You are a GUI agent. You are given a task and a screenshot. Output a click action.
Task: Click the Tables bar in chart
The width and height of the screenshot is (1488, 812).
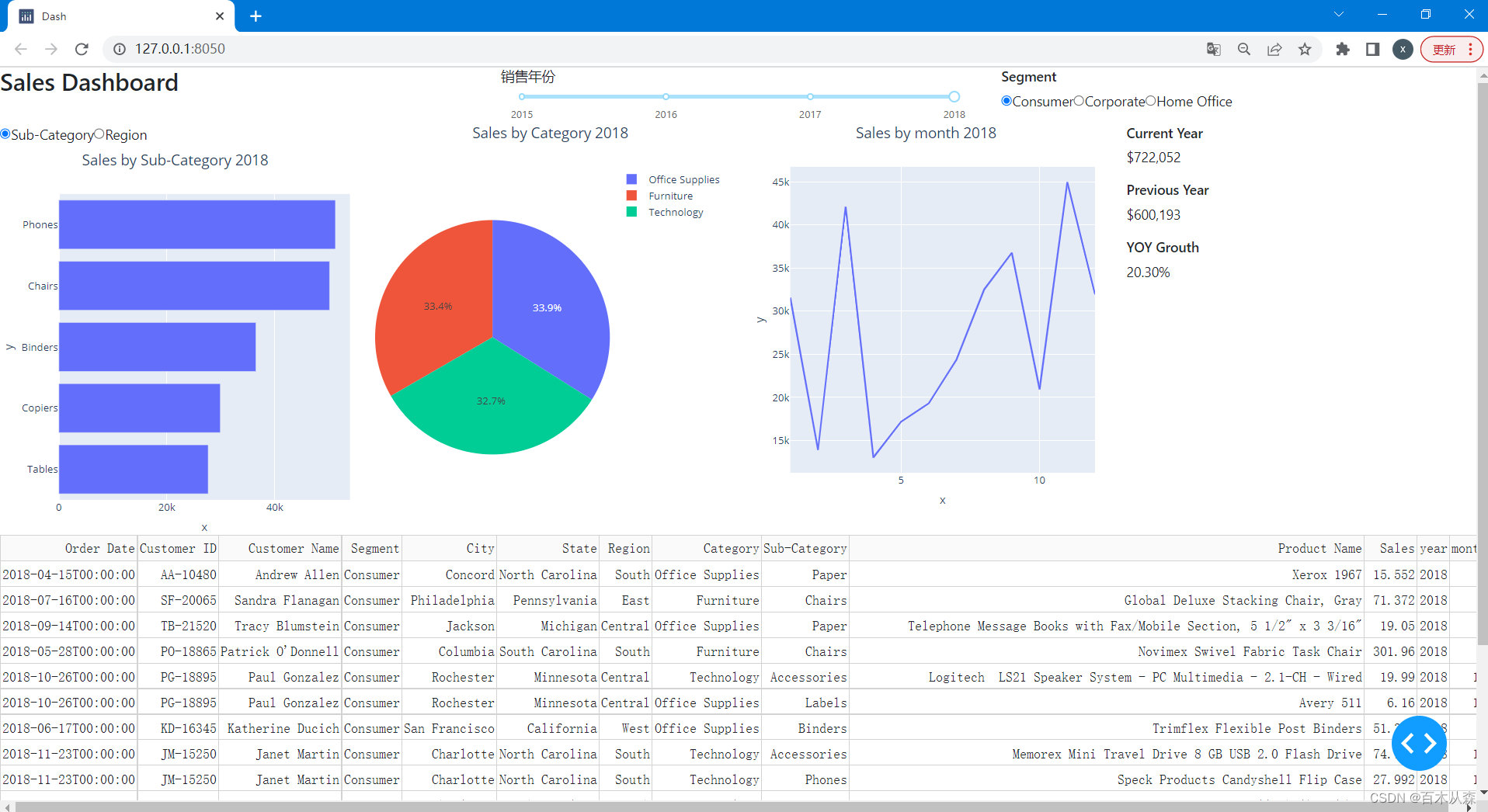134,469
